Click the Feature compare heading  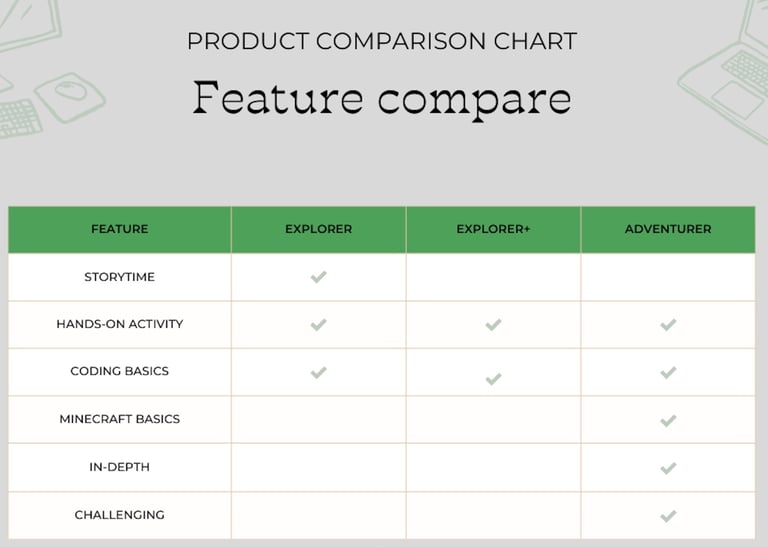[382, 98]
